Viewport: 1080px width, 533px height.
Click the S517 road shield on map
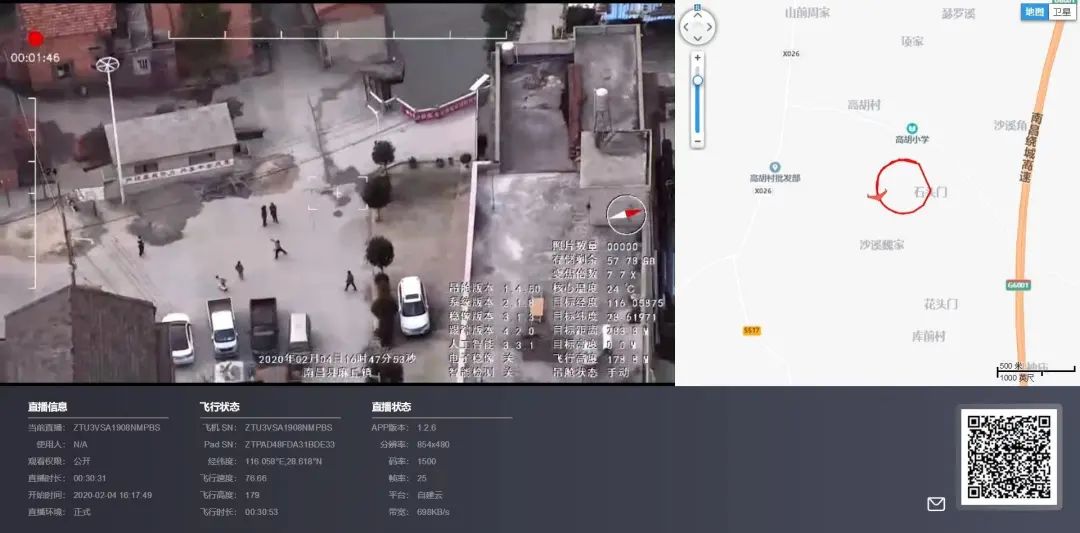click(x=752, y=330)
